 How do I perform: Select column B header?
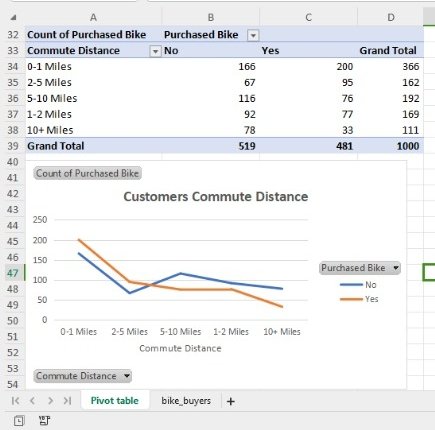coord(211,17)
